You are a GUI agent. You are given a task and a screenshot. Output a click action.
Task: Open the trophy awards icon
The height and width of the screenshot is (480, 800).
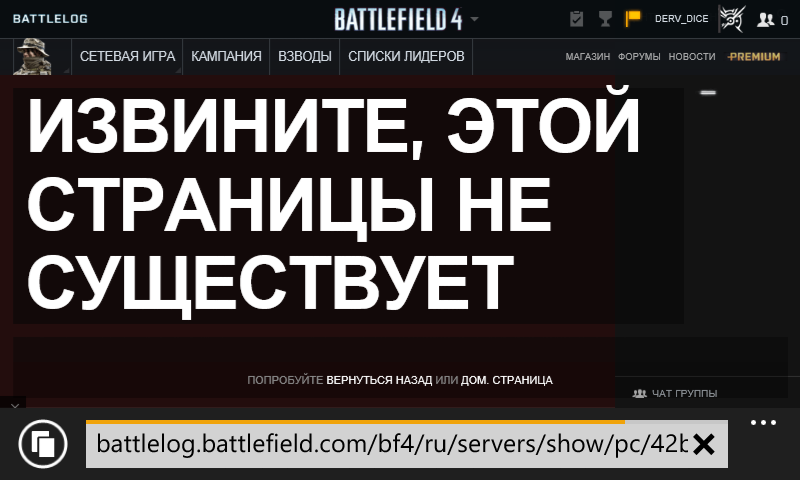pos(605,19)
